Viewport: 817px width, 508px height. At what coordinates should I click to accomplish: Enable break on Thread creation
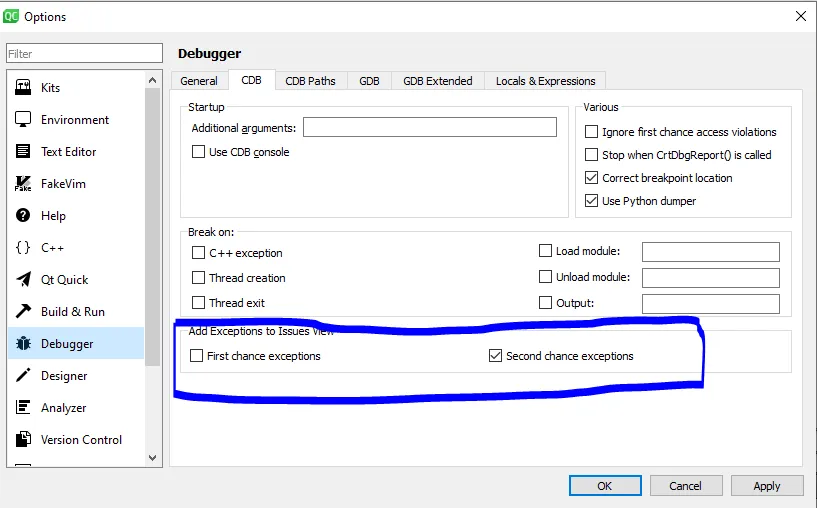pyautogui.click(x=198, y=278)
